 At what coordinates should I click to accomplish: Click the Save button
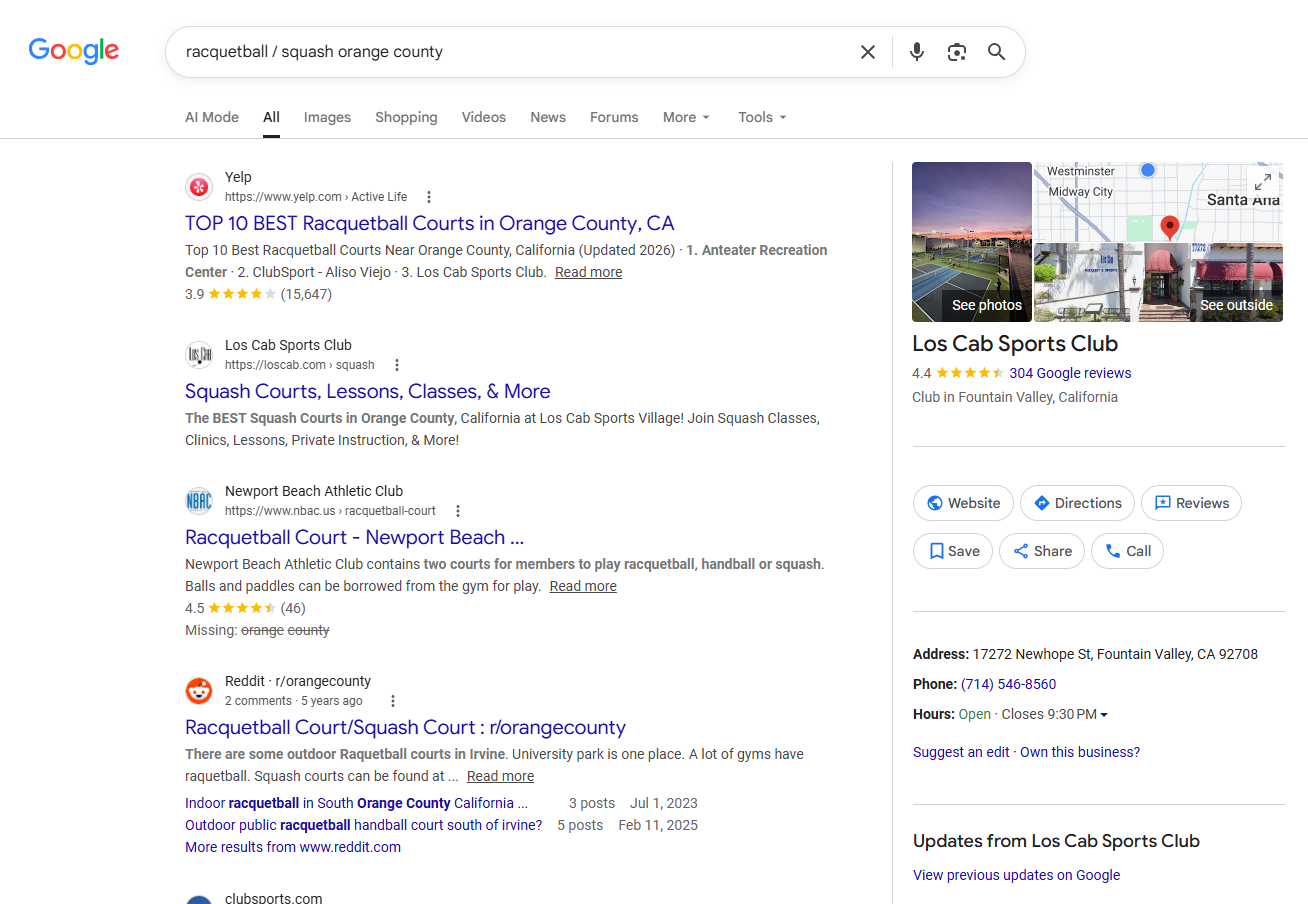click(x=953, y=551)
